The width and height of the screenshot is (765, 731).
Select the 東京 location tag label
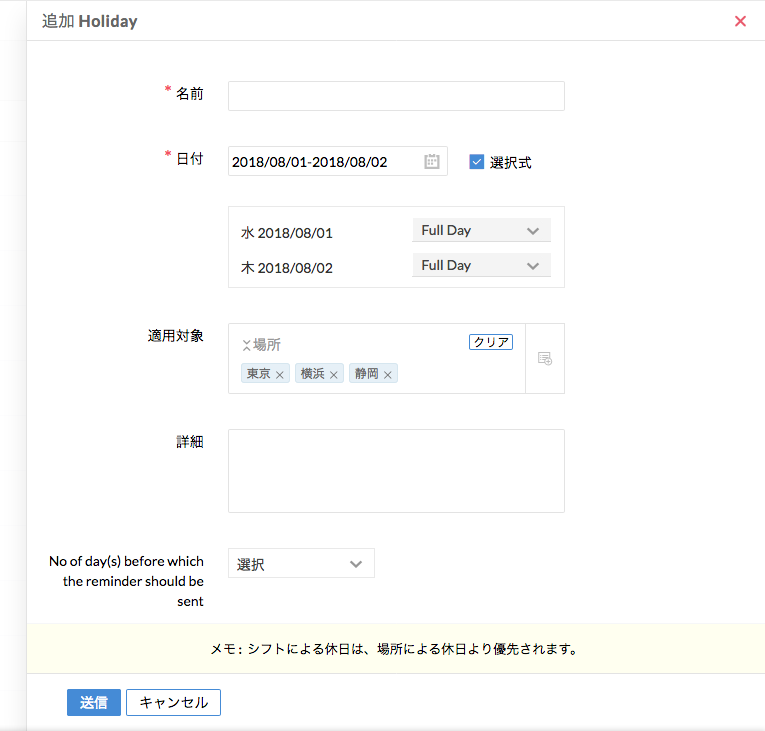pos(258,374)
